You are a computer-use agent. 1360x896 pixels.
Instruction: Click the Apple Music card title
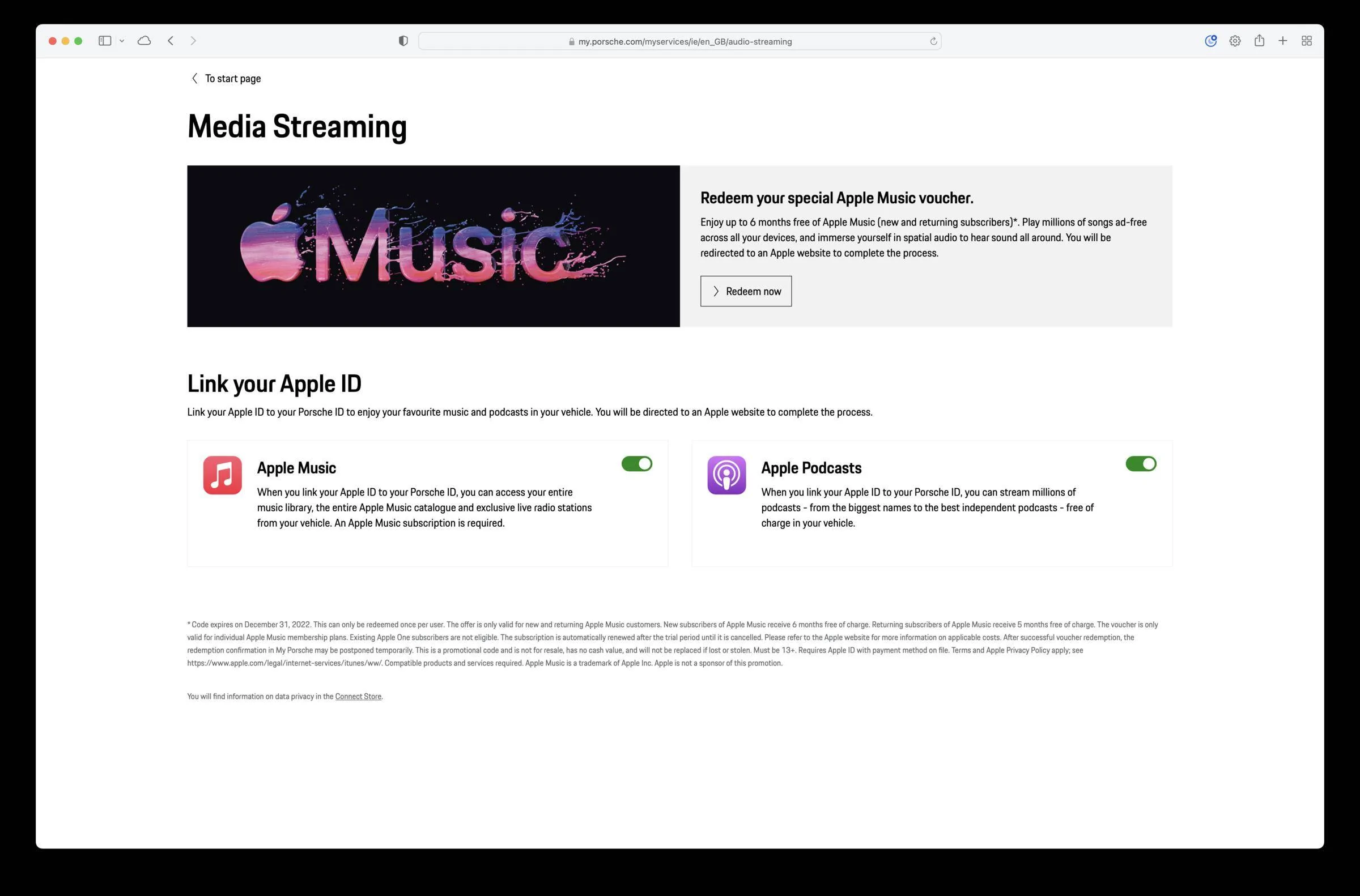coord(297,467)
